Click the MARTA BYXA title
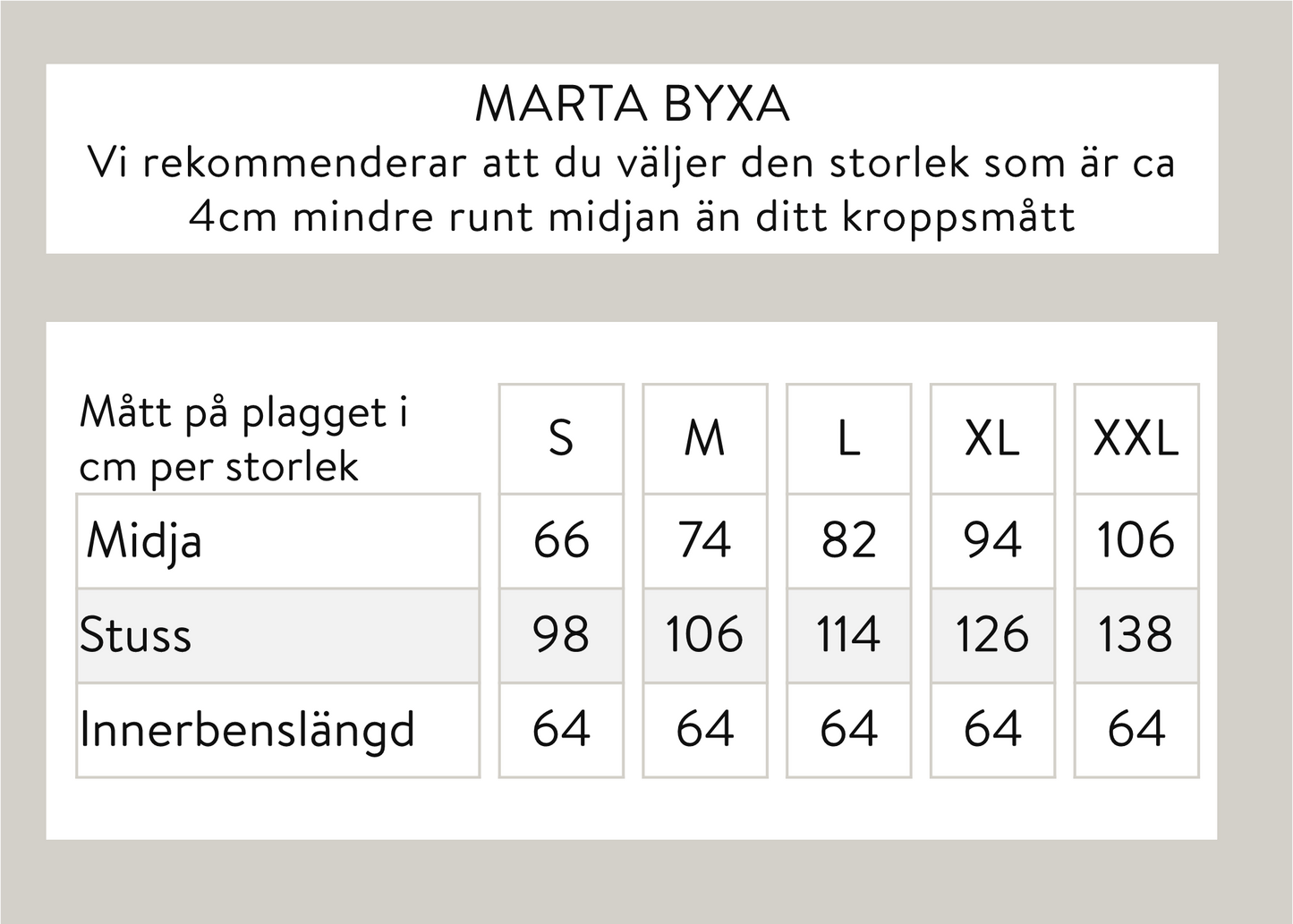This screenshot has width=1293, height=924. click(632, 105)
